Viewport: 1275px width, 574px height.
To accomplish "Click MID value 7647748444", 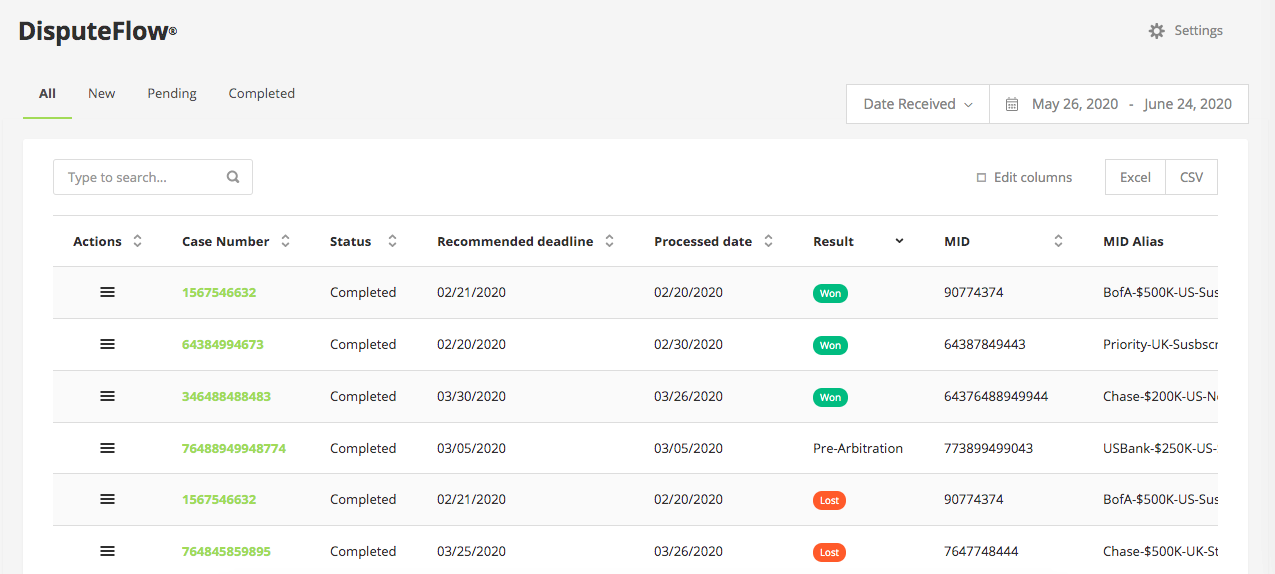I will click(981, 551).
